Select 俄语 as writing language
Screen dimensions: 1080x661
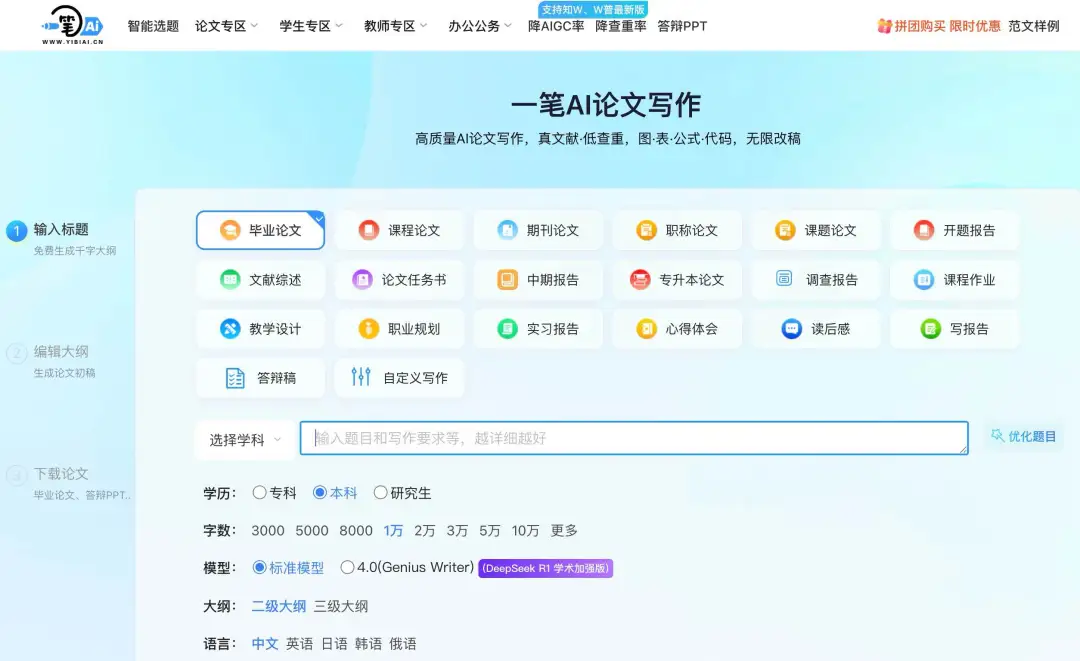coord(403,644)
